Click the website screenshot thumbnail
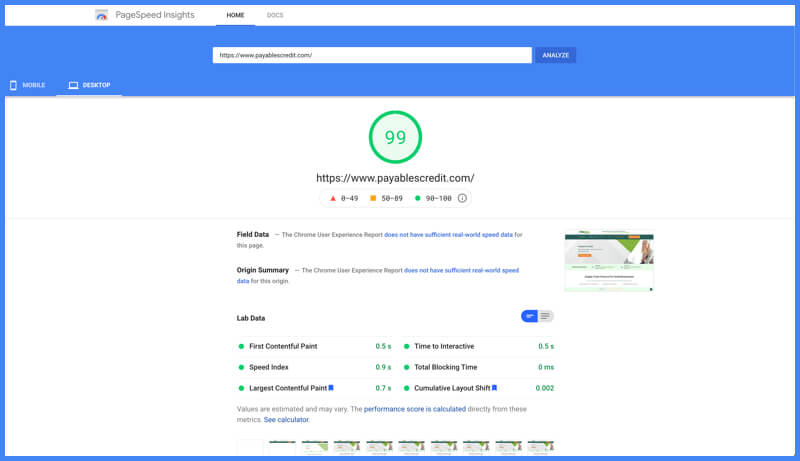The image size is (800, 461). click(x=609, y=261)
